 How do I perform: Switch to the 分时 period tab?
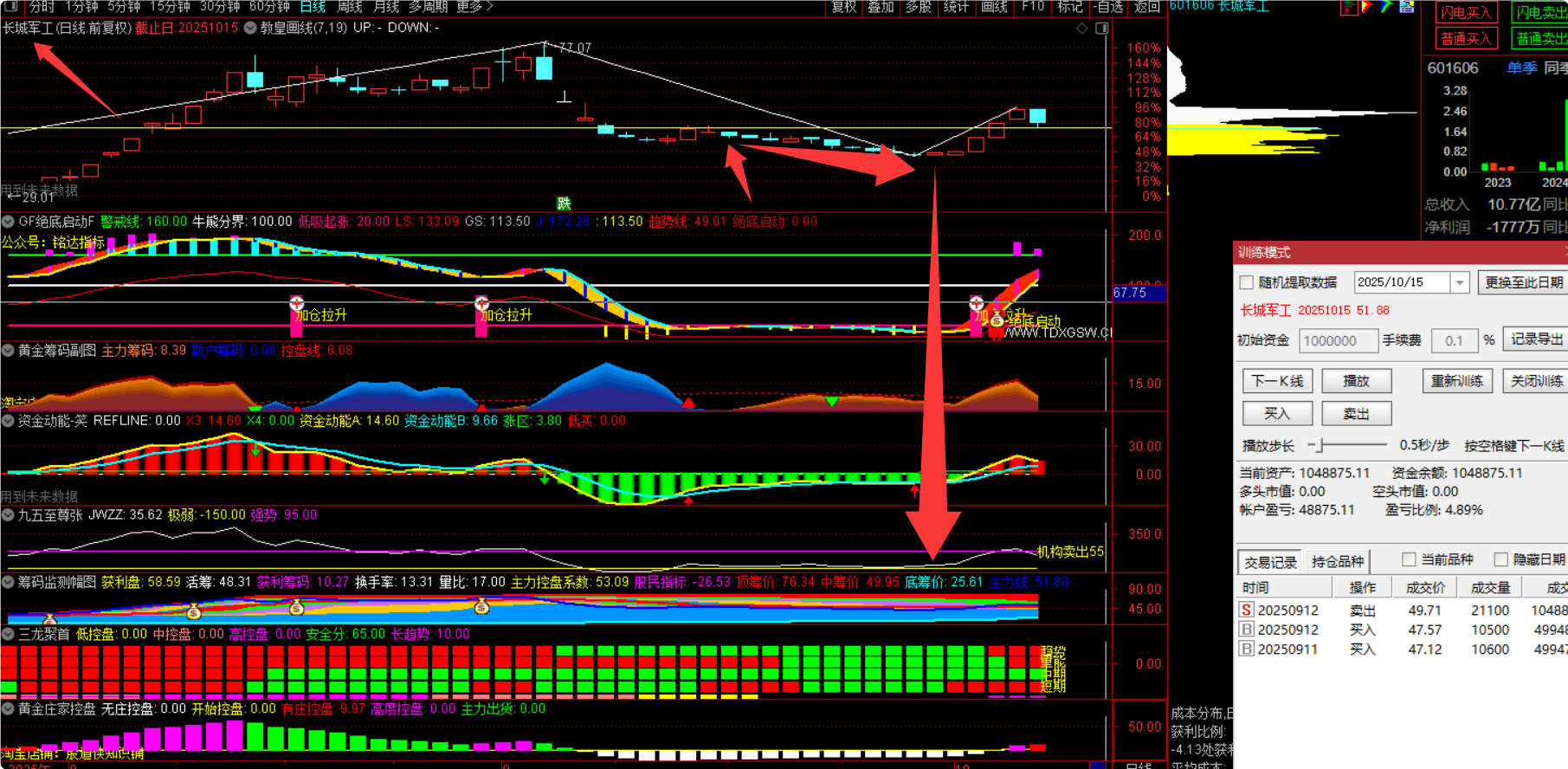click(42, 7)
